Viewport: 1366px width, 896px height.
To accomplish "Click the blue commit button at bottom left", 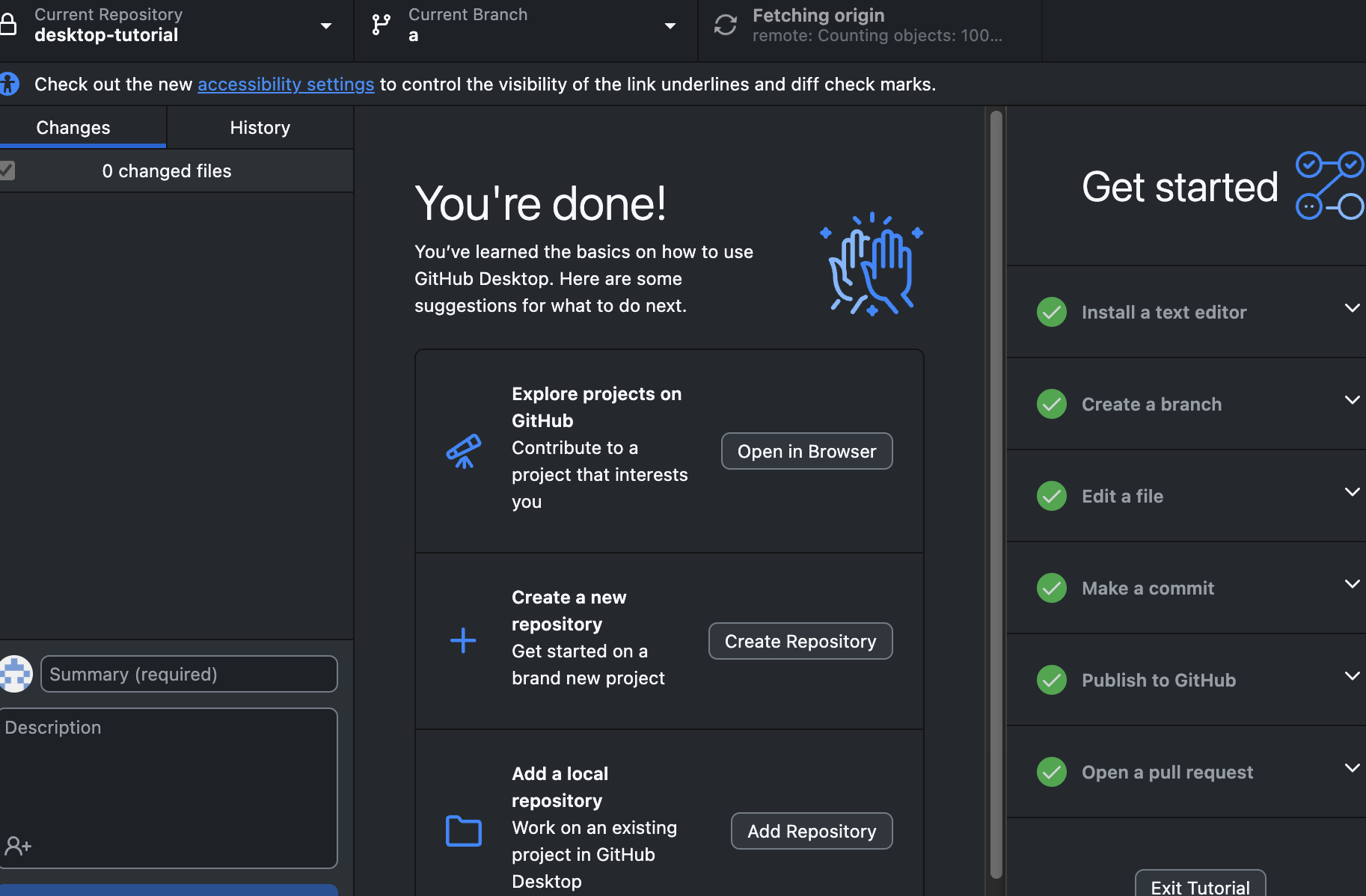I will coord(169,890).
